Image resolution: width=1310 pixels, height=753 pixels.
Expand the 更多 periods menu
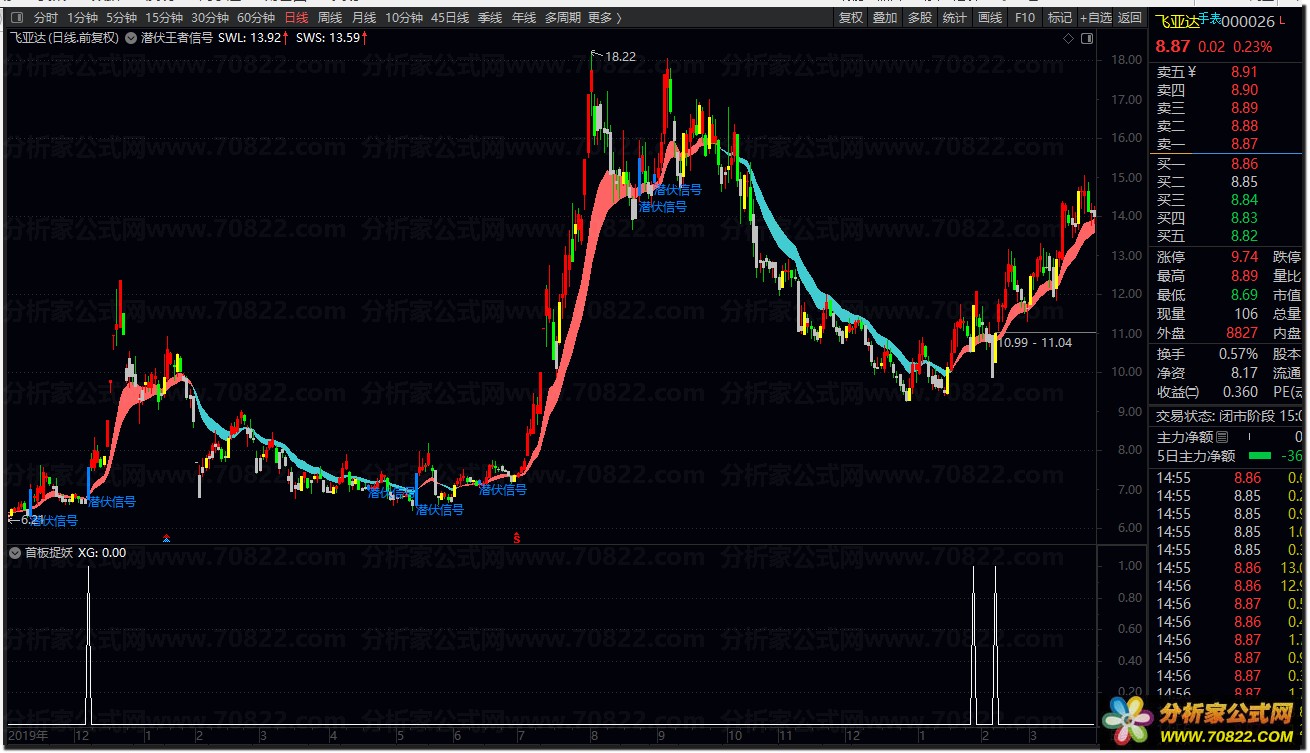point(604,17)
